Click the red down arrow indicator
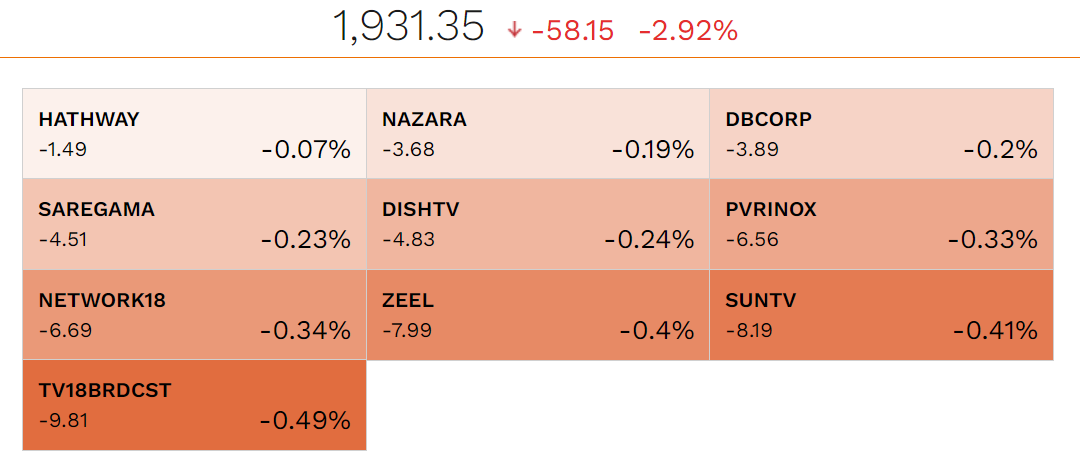 (x=514, y=30)
